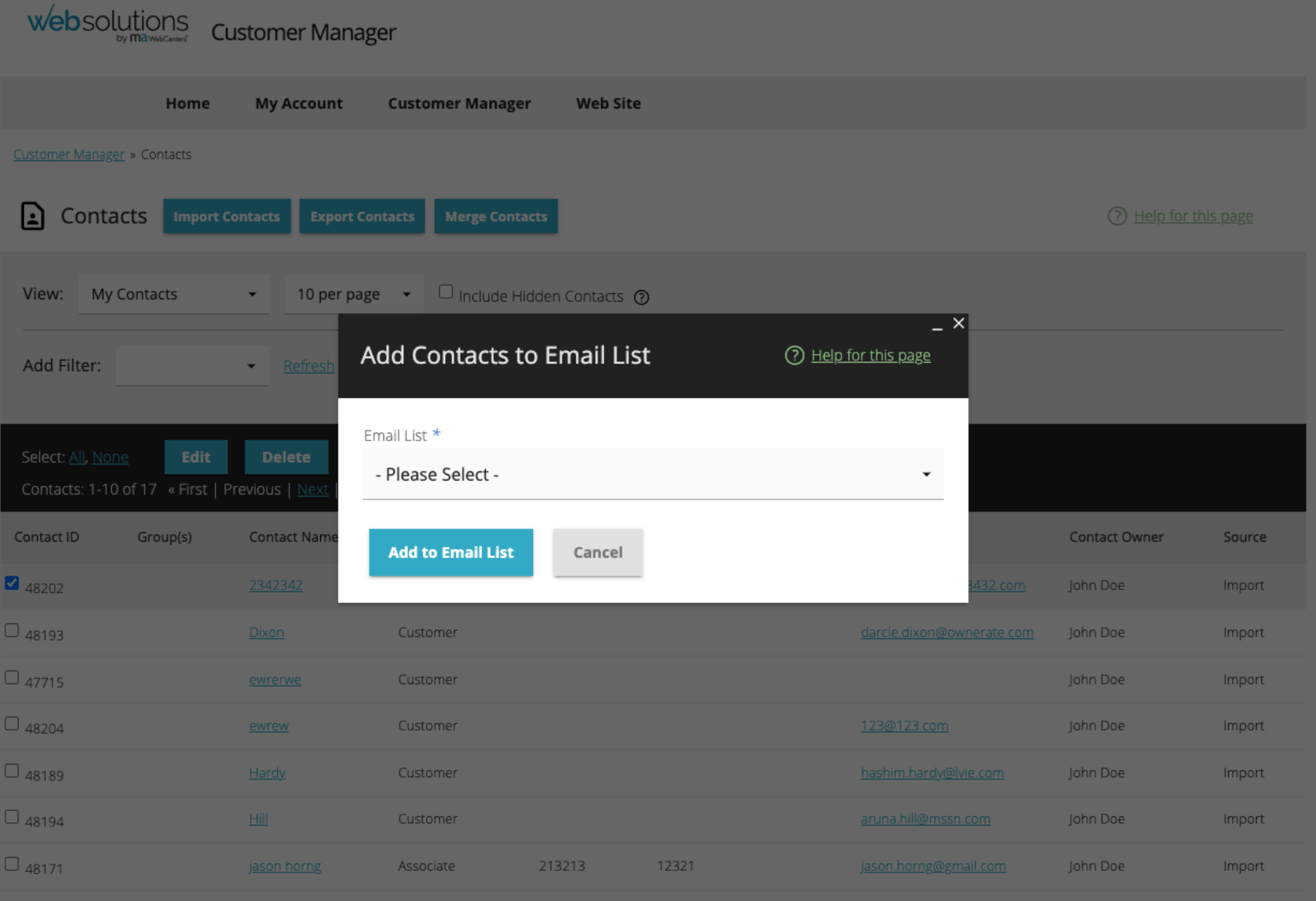1316x901 pixels.
Task: Open the 10 per page dropdown
Action: (x=353, y=294)
